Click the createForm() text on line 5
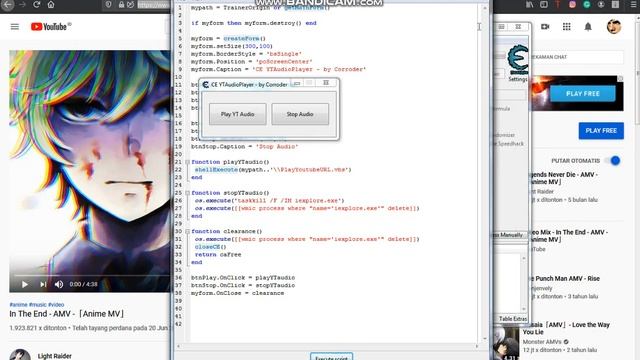This screenshot has width=640, height=360. 244,38
